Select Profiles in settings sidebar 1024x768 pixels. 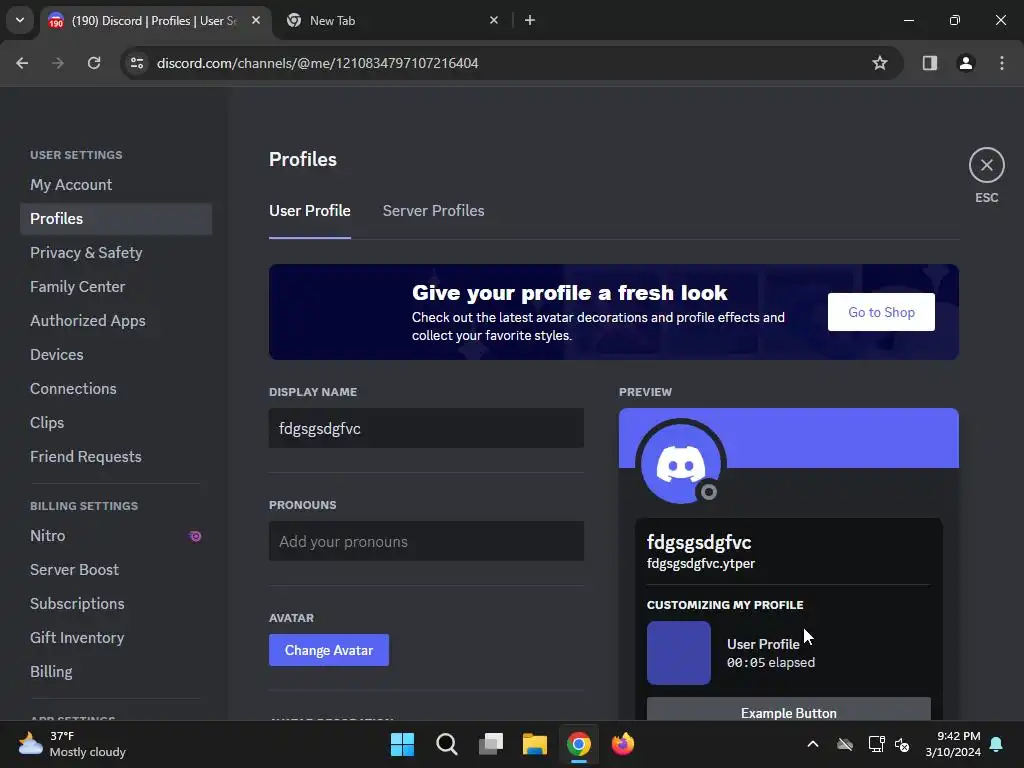pyautogui.click(x=116, y=219)
